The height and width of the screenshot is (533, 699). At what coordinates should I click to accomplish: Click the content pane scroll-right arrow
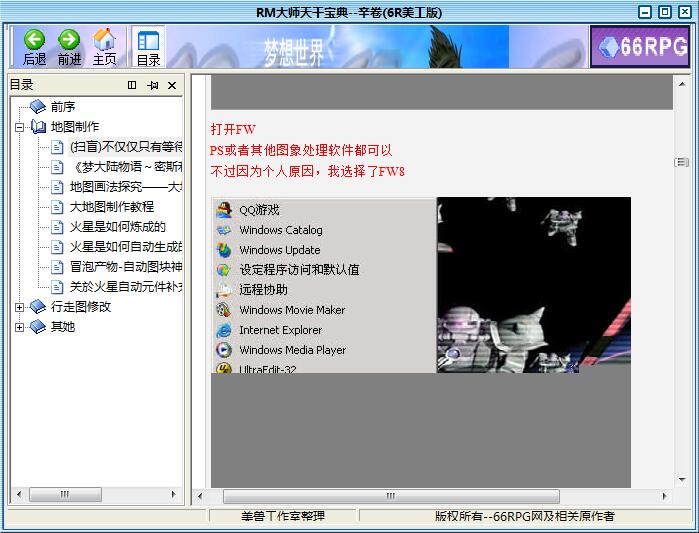click(x=664, y=496)
